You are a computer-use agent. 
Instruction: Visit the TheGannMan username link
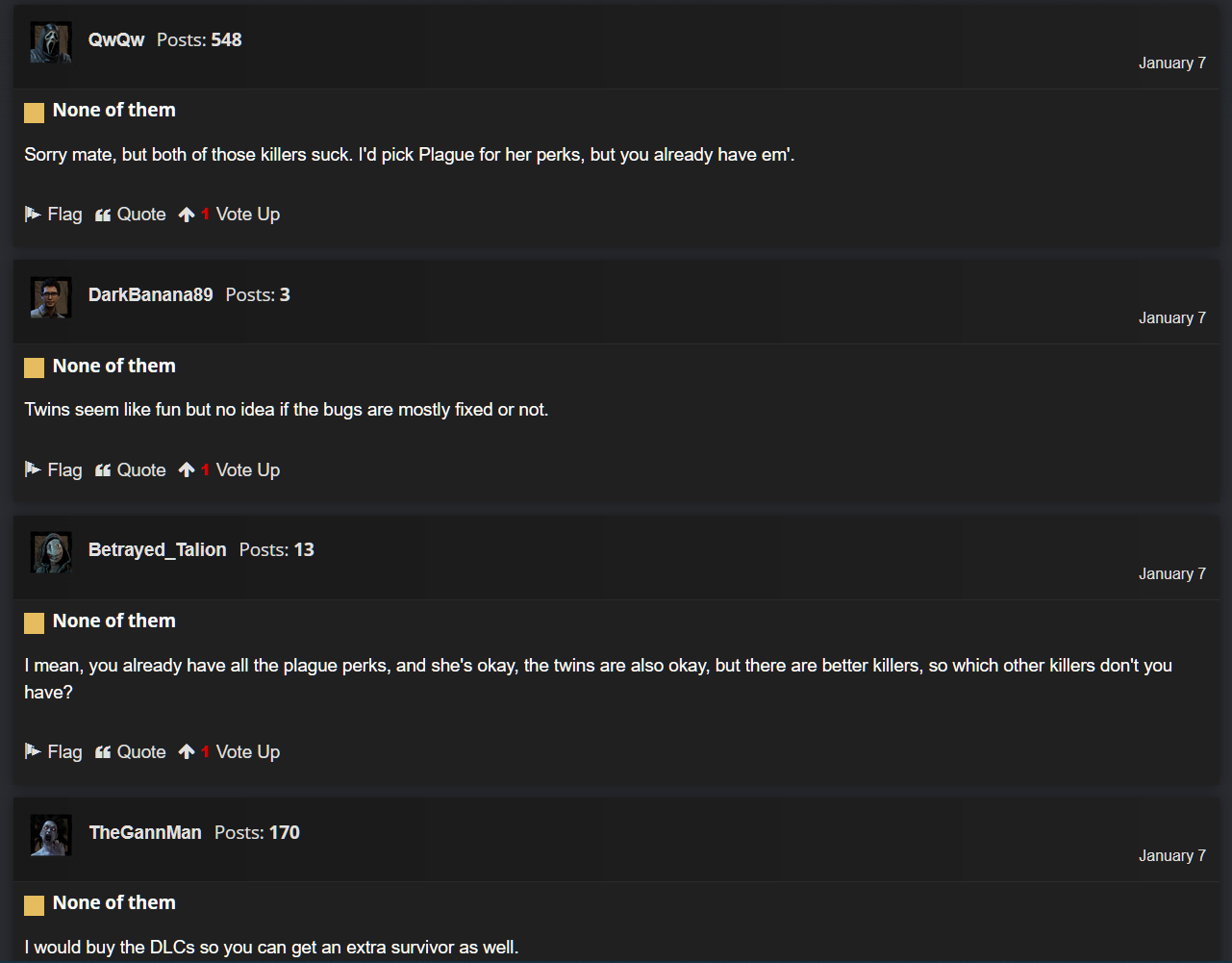(145, 832)
